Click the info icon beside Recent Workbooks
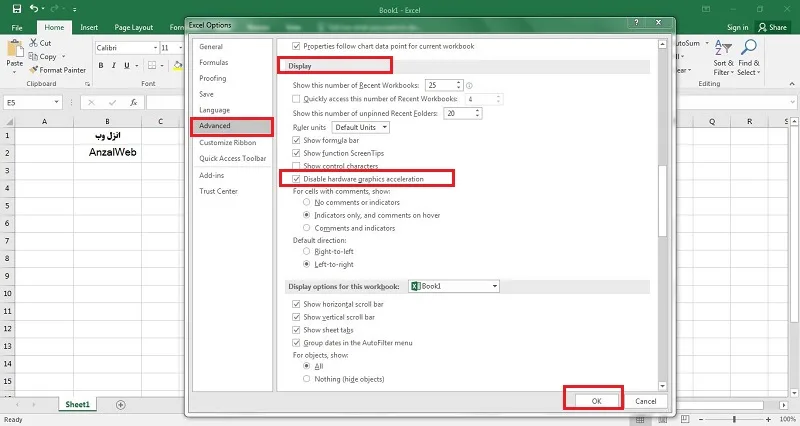 point(469,86)
